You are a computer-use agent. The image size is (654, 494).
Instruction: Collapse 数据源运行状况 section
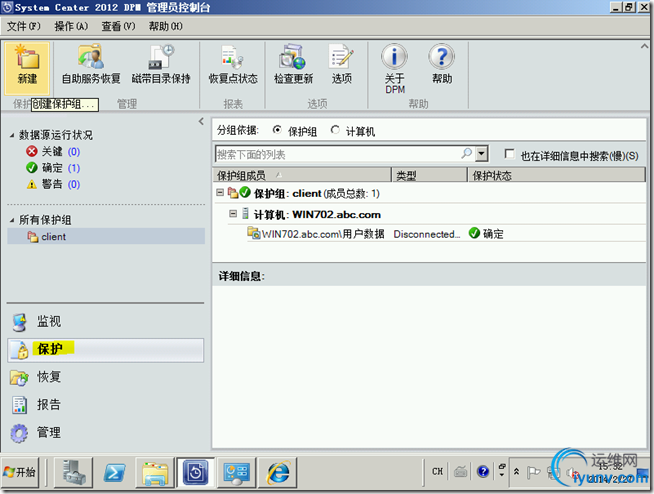click(x=12, y=135)
